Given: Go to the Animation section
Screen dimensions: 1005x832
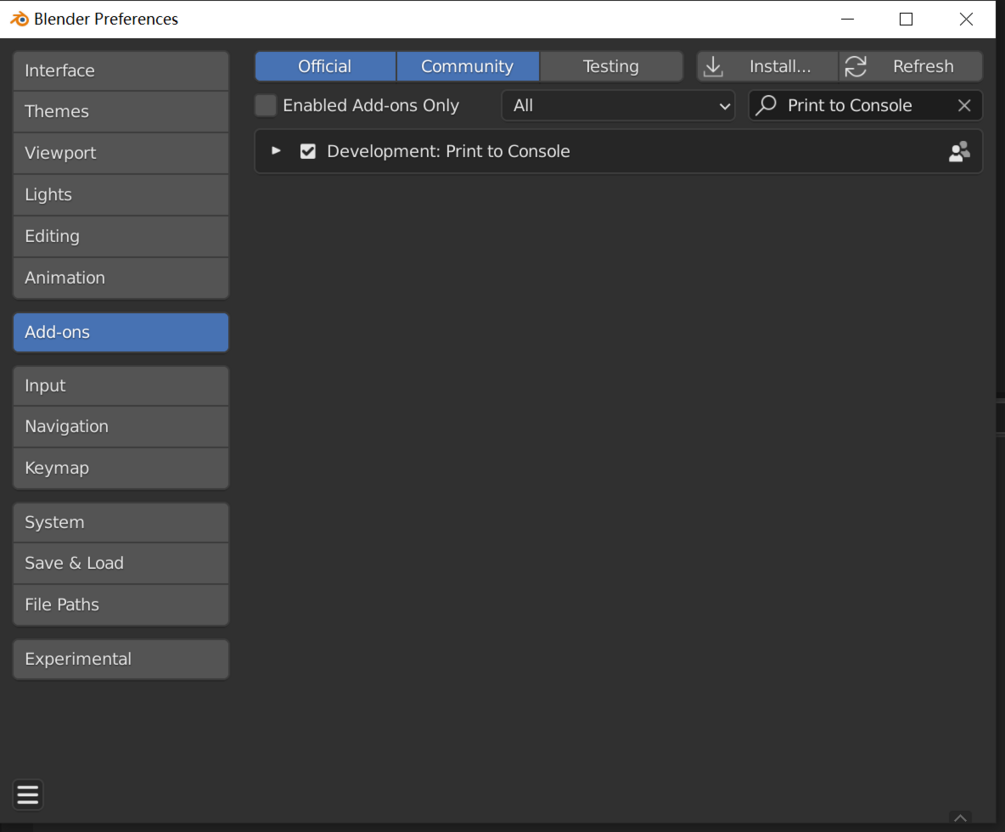Looking at the screenshot, I should 120,278.
